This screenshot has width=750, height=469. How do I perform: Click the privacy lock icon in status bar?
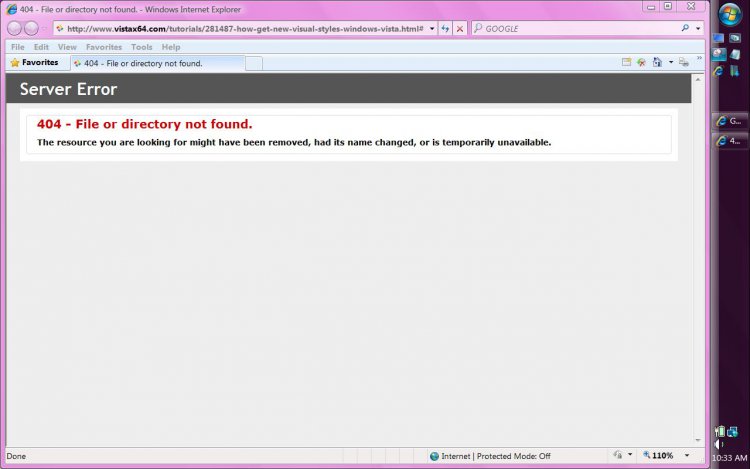[x=618, y=455]
